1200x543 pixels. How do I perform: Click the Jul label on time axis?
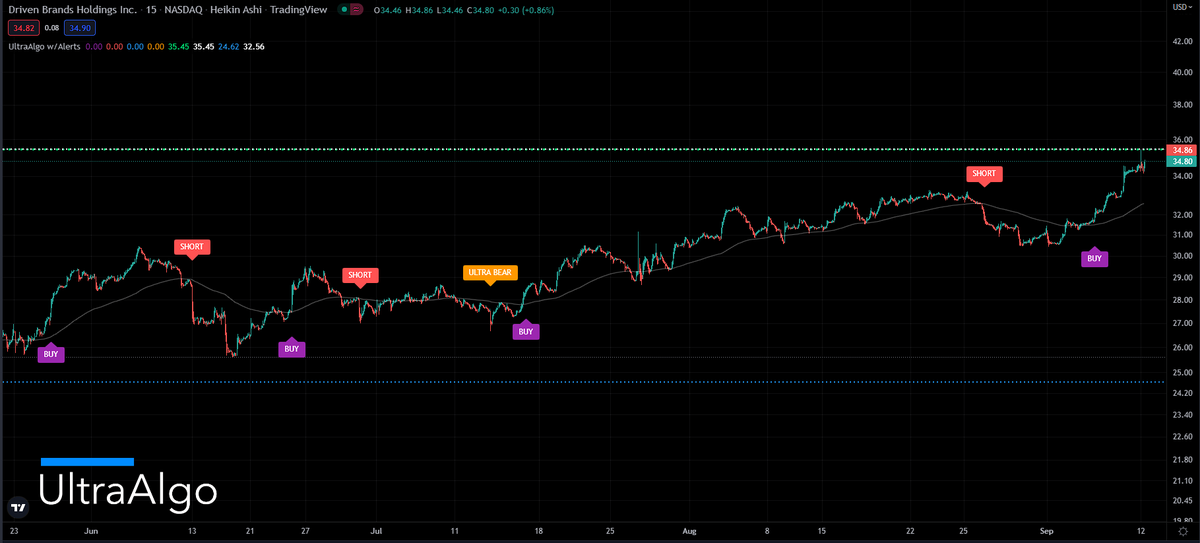377,531
